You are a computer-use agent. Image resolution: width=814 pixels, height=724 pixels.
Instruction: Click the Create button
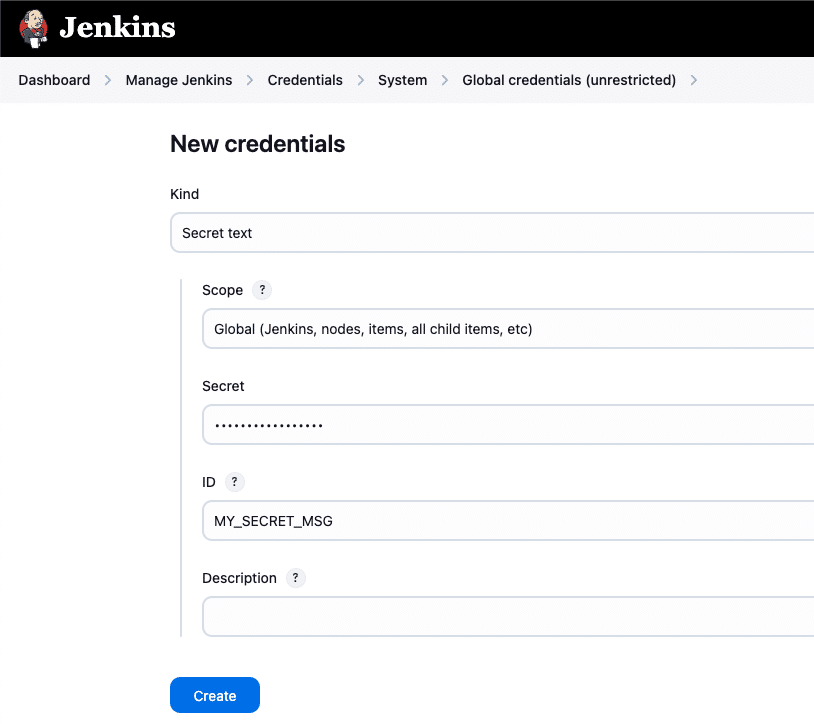(214, 694)
